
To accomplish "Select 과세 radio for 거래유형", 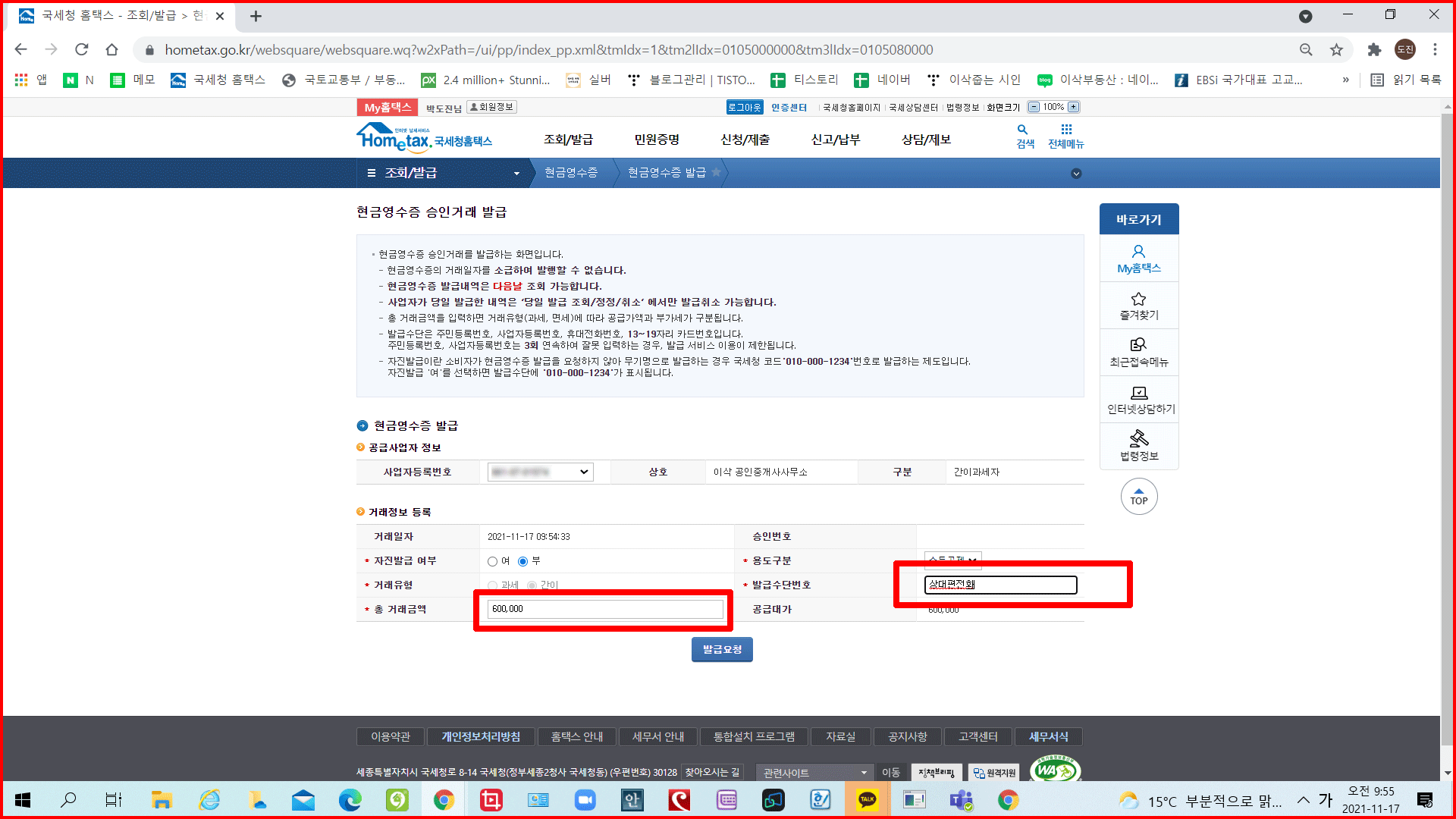I will (x=493, y=585).
